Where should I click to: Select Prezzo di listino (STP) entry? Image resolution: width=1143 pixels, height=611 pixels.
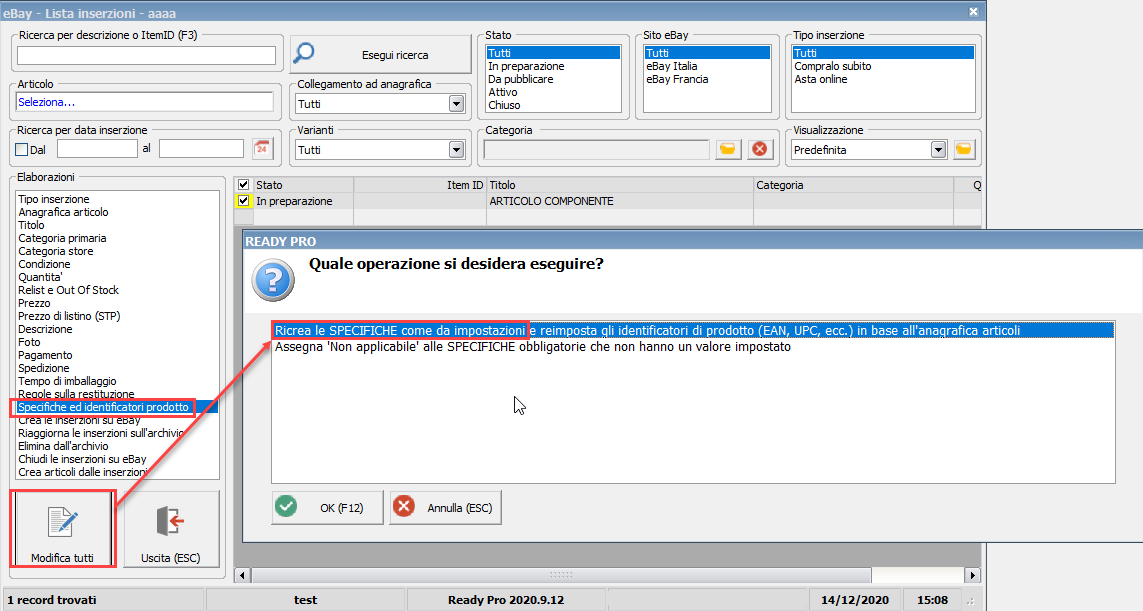117,316
